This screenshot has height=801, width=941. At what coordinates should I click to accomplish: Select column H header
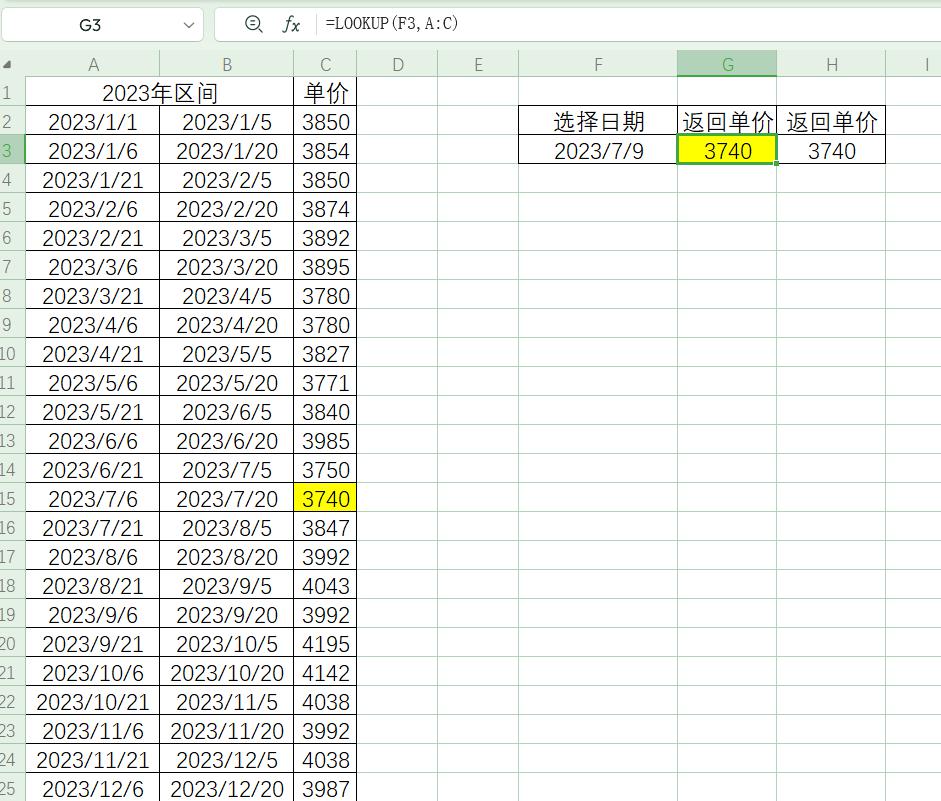click(x=832, y=64)
